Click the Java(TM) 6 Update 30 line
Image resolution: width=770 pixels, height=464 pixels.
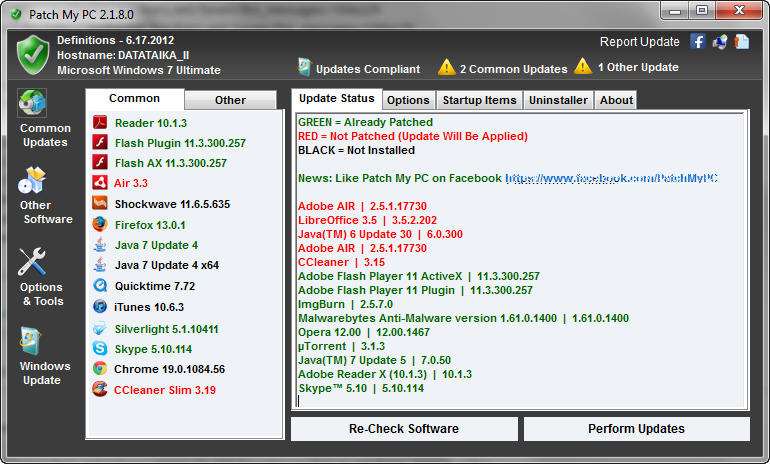pos(380,234)
